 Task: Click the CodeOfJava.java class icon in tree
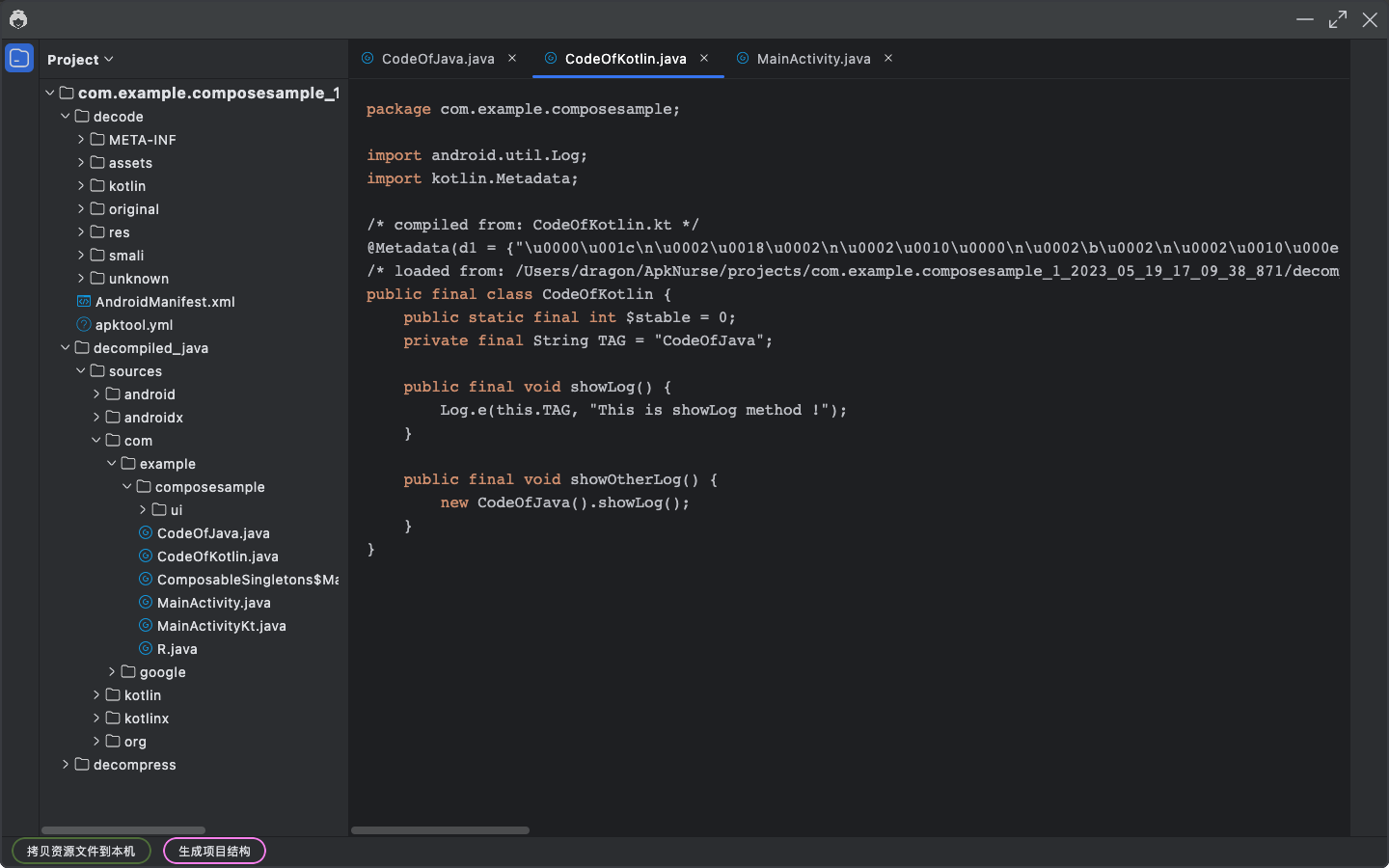tap(146, 532)
